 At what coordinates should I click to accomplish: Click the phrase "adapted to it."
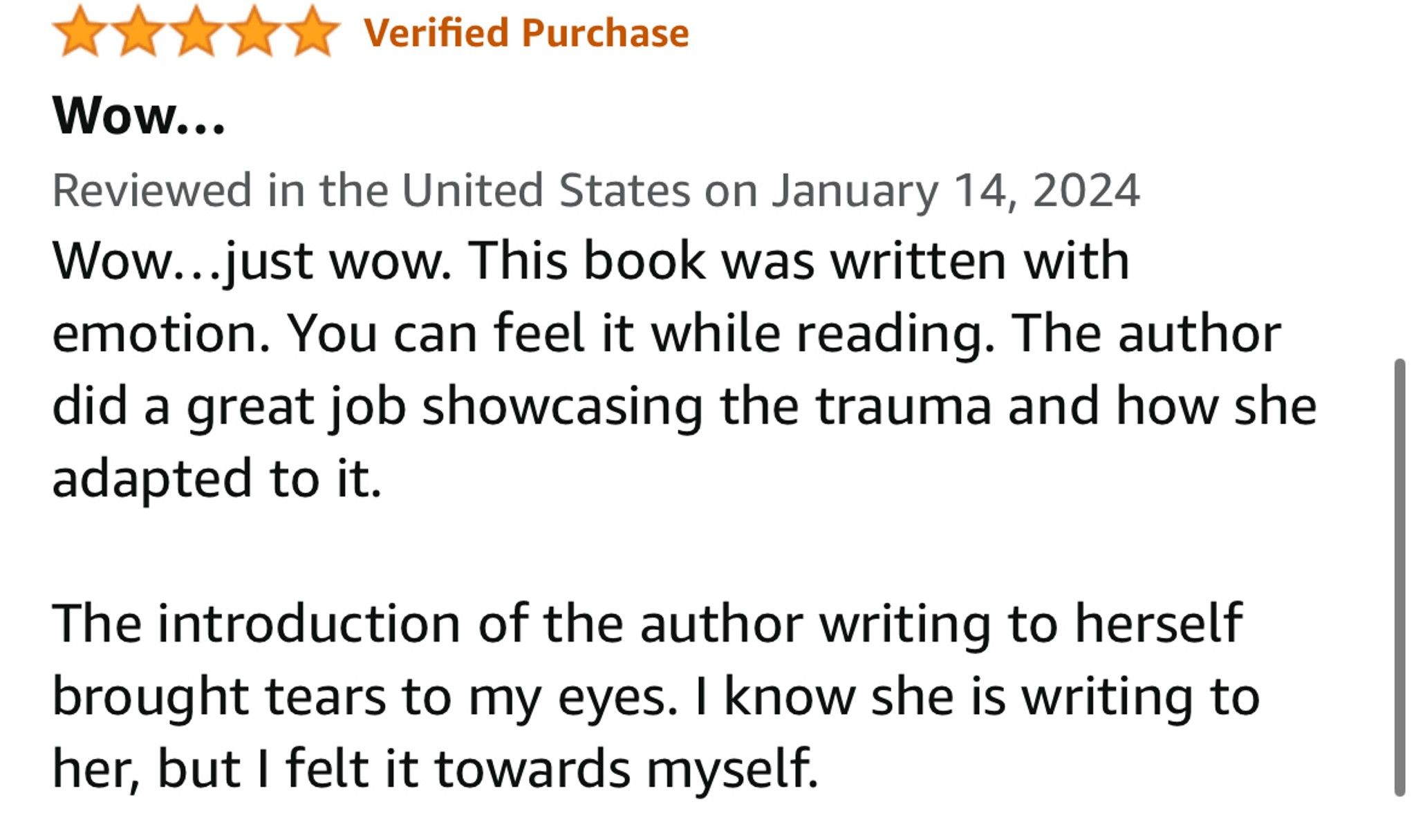217,480
